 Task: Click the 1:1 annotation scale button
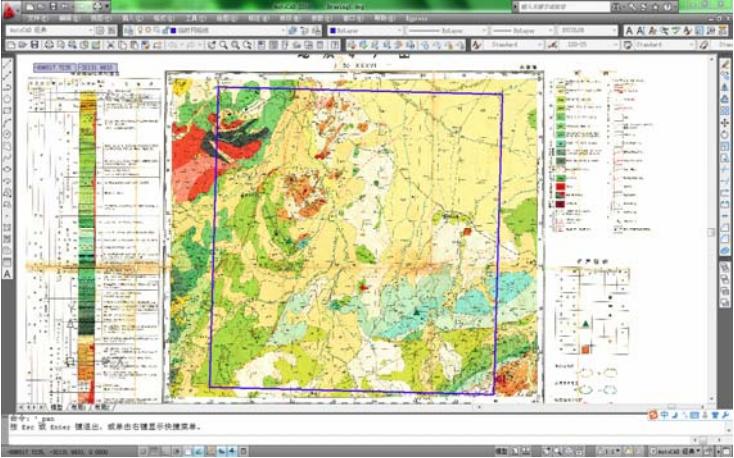[x=611, y=451]
